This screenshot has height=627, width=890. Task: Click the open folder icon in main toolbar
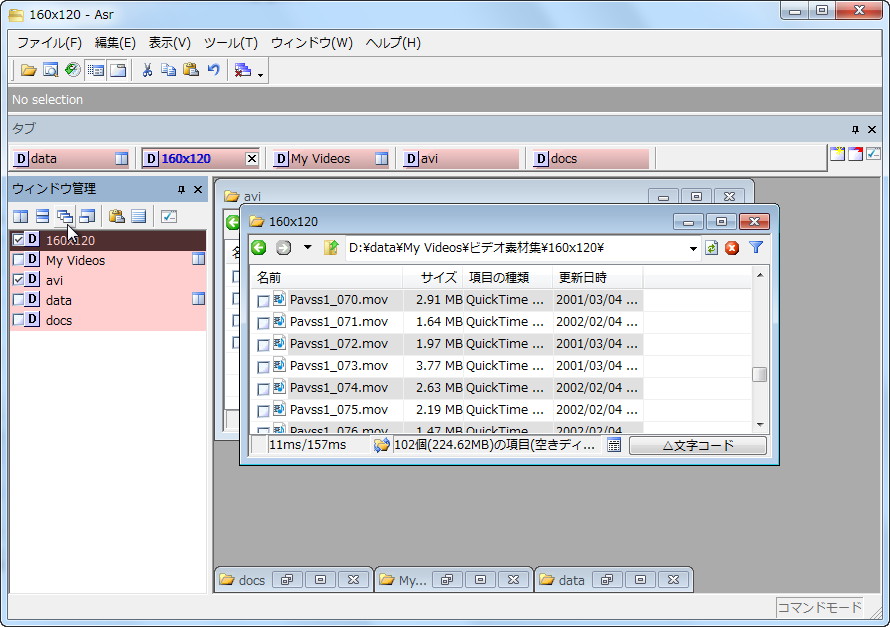coord(28,70)
